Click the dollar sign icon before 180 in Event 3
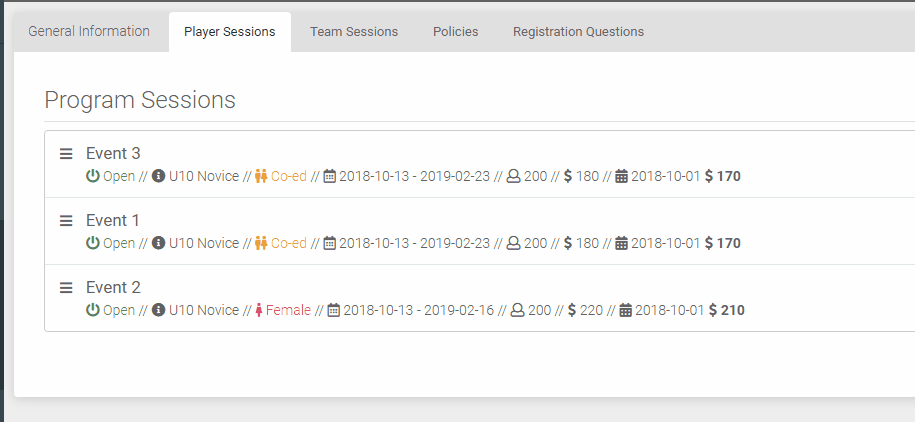 click(x=568, y=176)
